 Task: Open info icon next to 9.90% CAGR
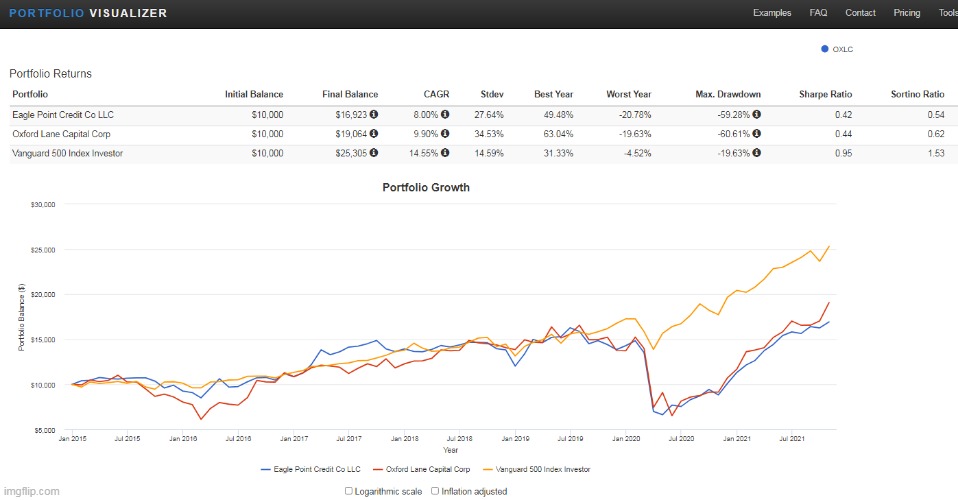445,133
